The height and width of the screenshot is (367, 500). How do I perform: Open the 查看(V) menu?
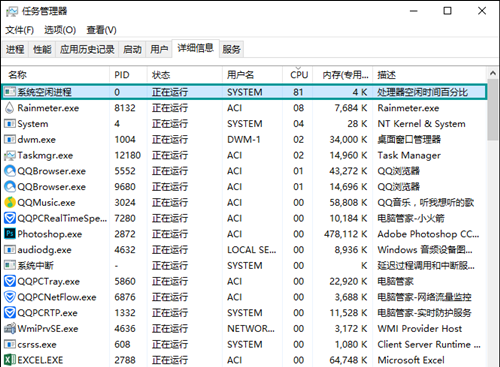(x=101, y=30)
